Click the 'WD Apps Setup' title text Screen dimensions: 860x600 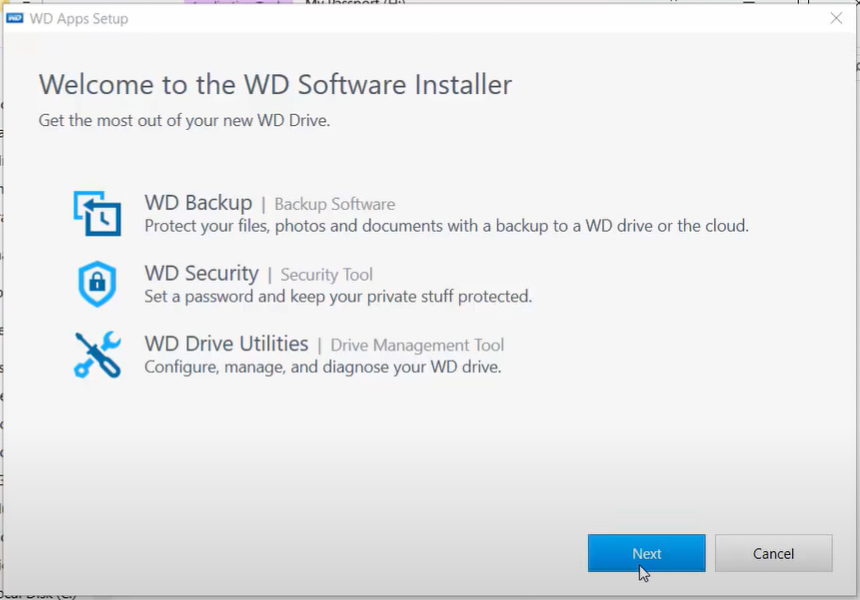point(79,19)
